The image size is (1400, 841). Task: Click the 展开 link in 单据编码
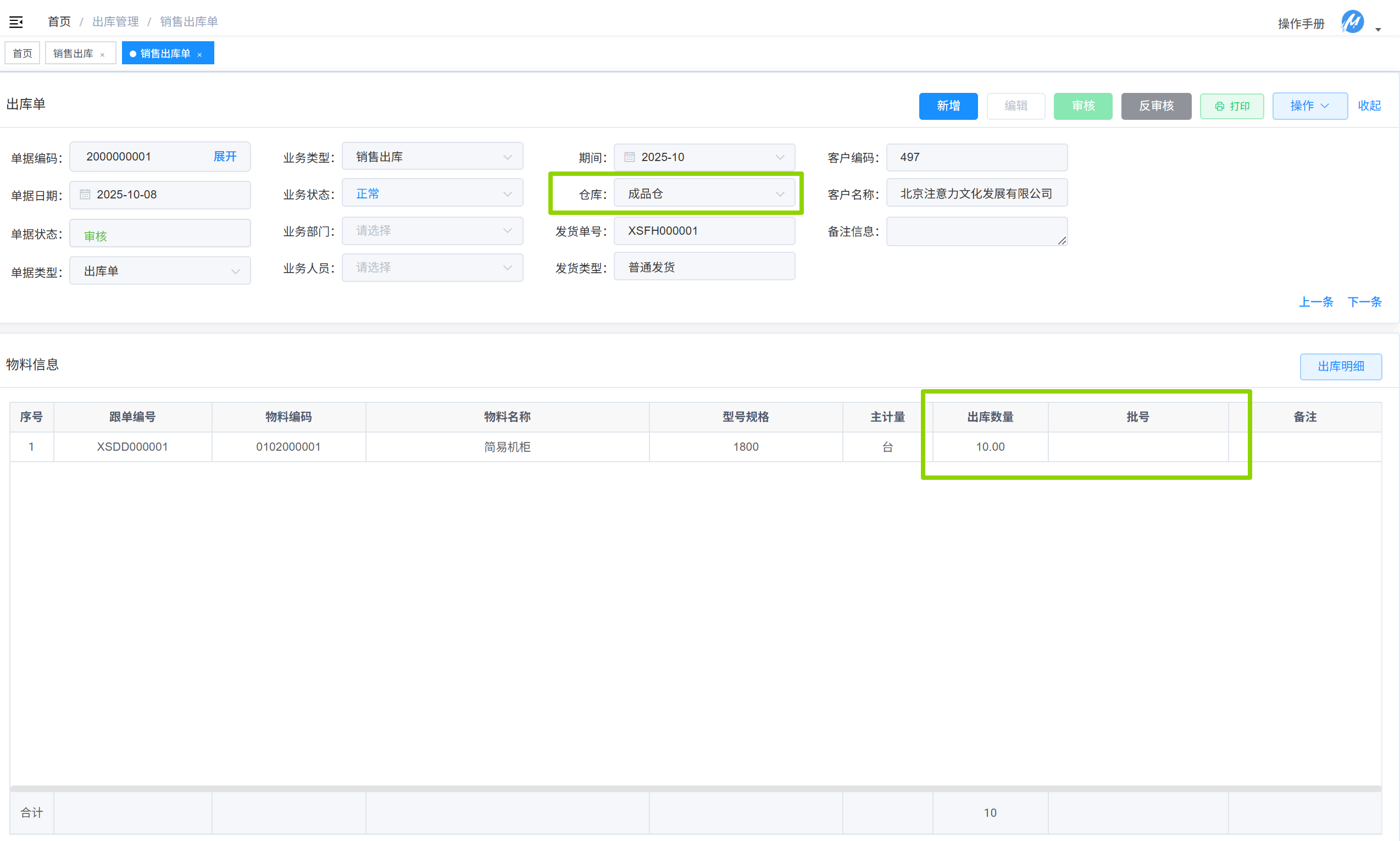(x=225, y=157)
